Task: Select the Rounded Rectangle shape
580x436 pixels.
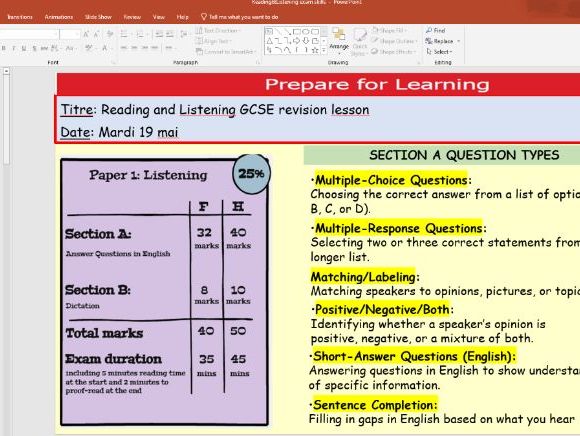Action: pos(315,32)
